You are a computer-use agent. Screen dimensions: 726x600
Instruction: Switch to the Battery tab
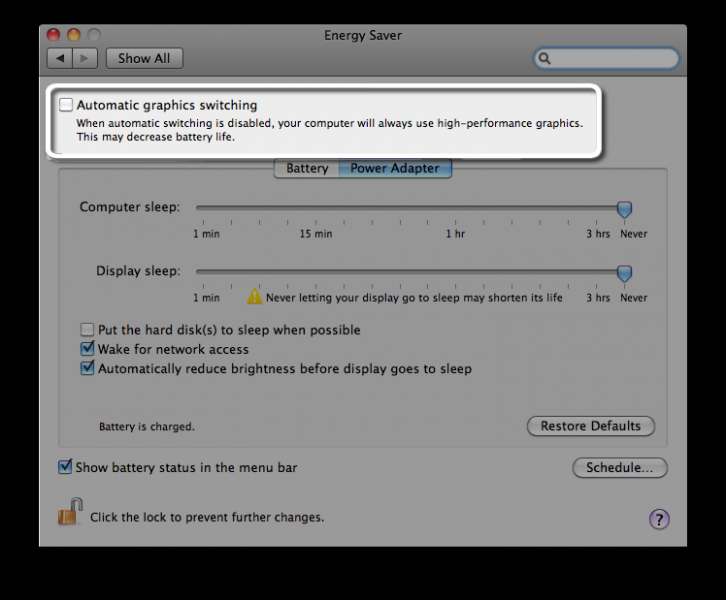coord(307,168)
